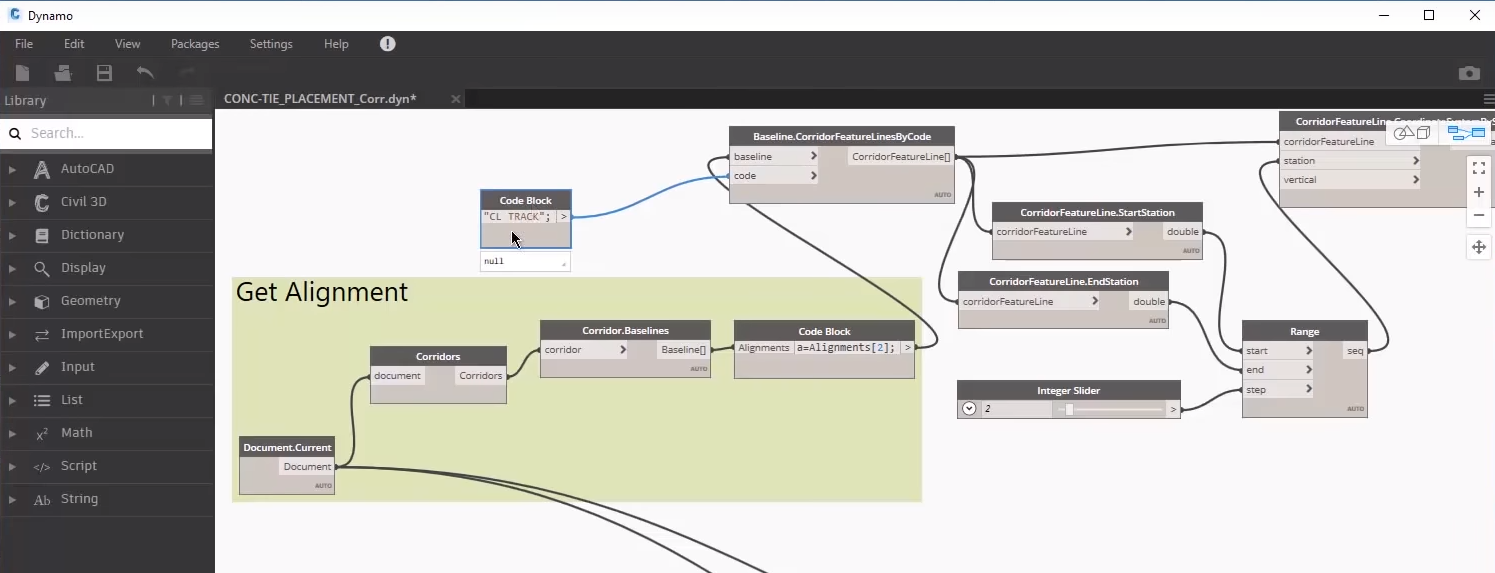Screen dimensions: 1495x573
Task: Click the String category icon
Action: (42, 499)
